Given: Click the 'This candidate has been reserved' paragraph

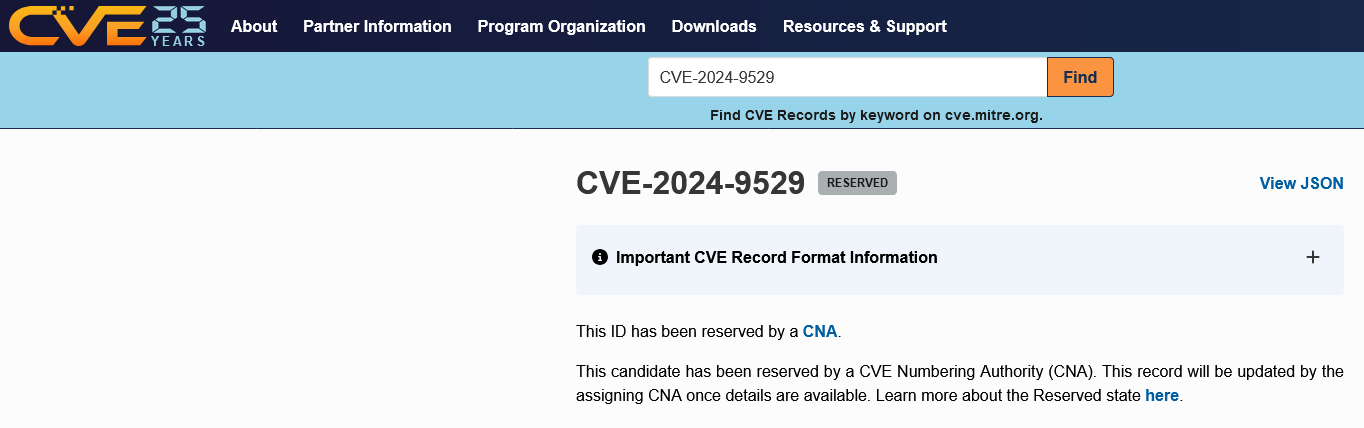Looking at the screenshot, I should (x=960, y=383).
